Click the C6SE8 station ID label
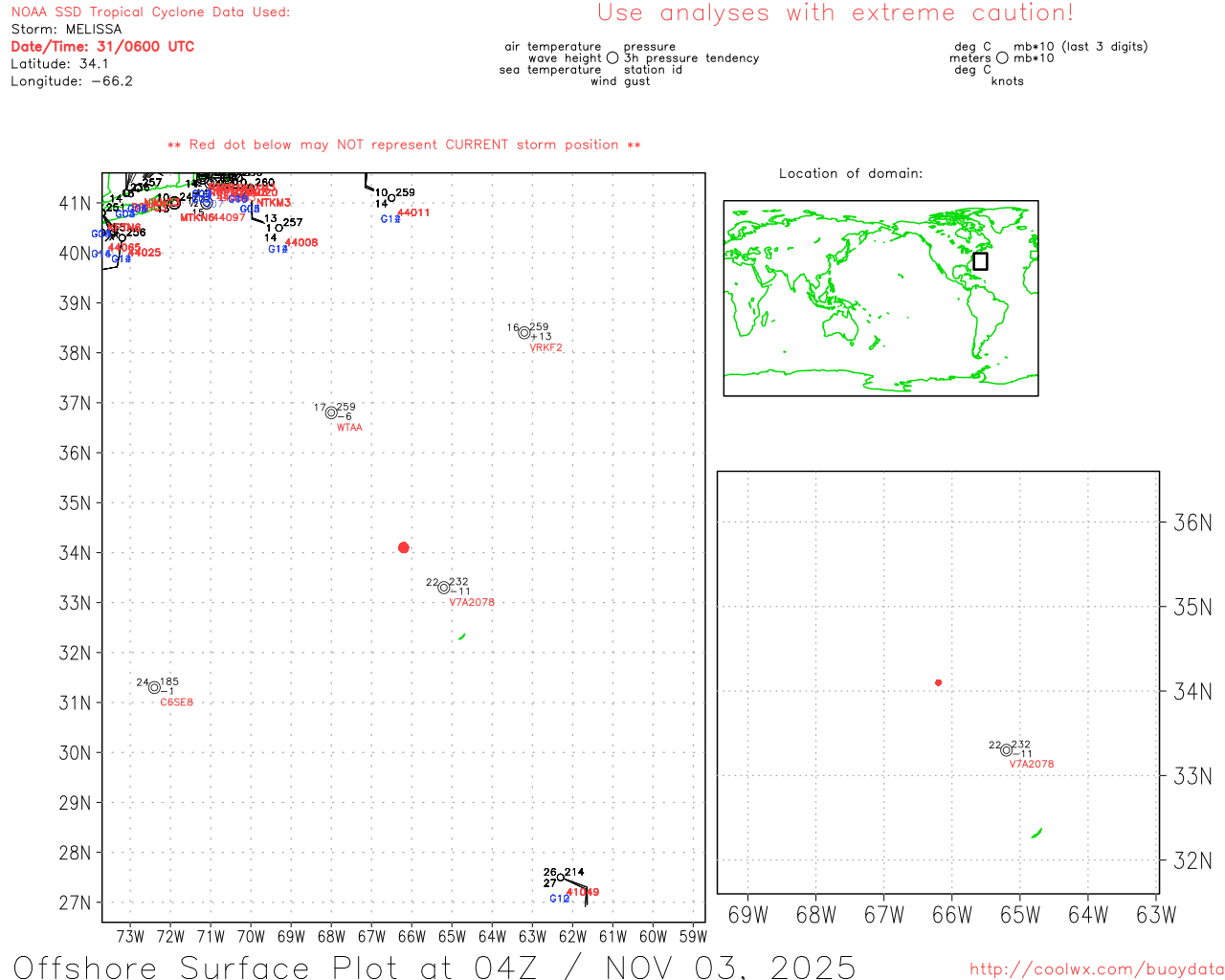1225x980 pixels. coord(177,702)
